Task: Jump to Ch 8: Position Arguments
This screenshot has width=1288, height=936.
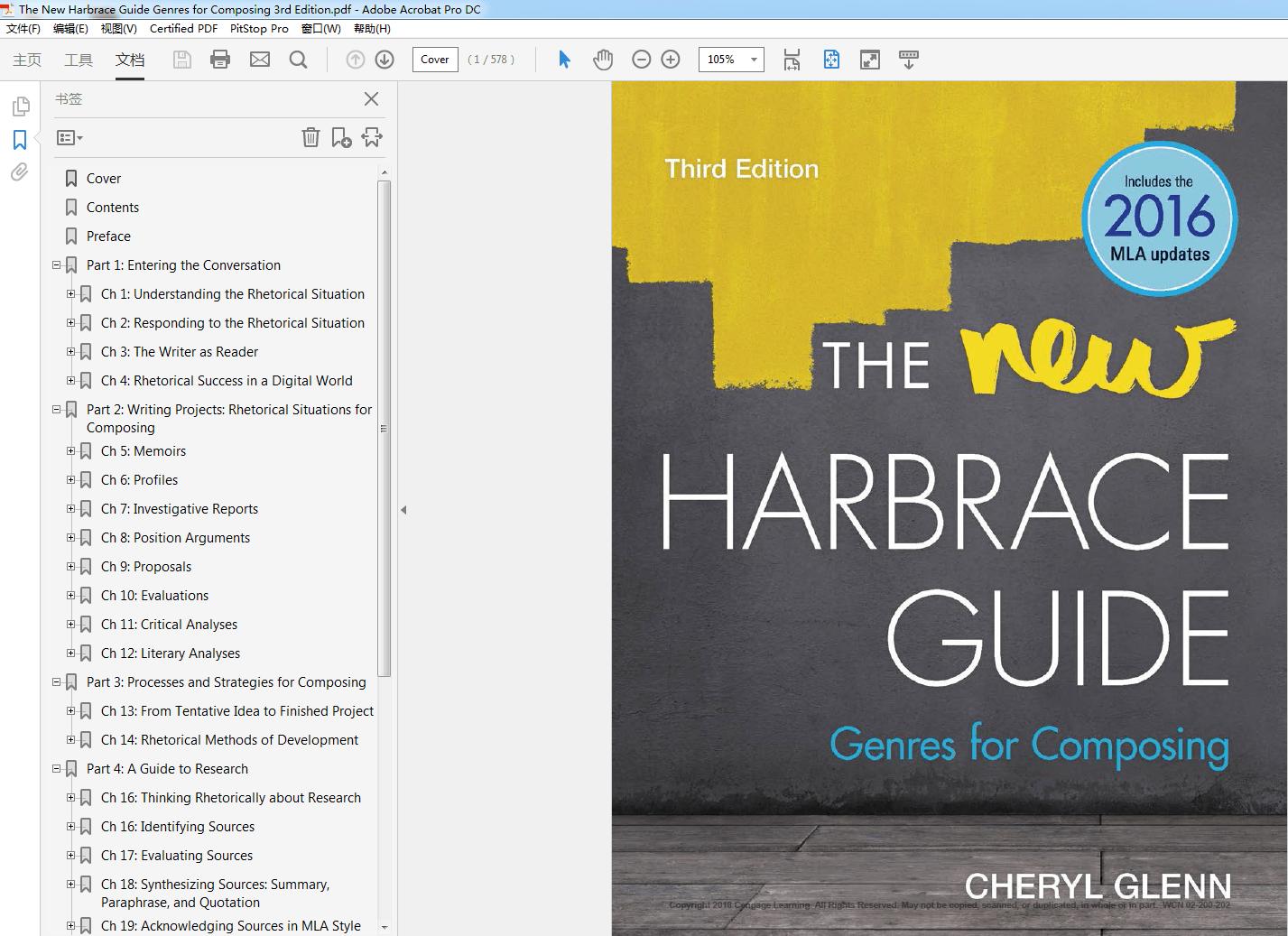Action: click(175, 538)
